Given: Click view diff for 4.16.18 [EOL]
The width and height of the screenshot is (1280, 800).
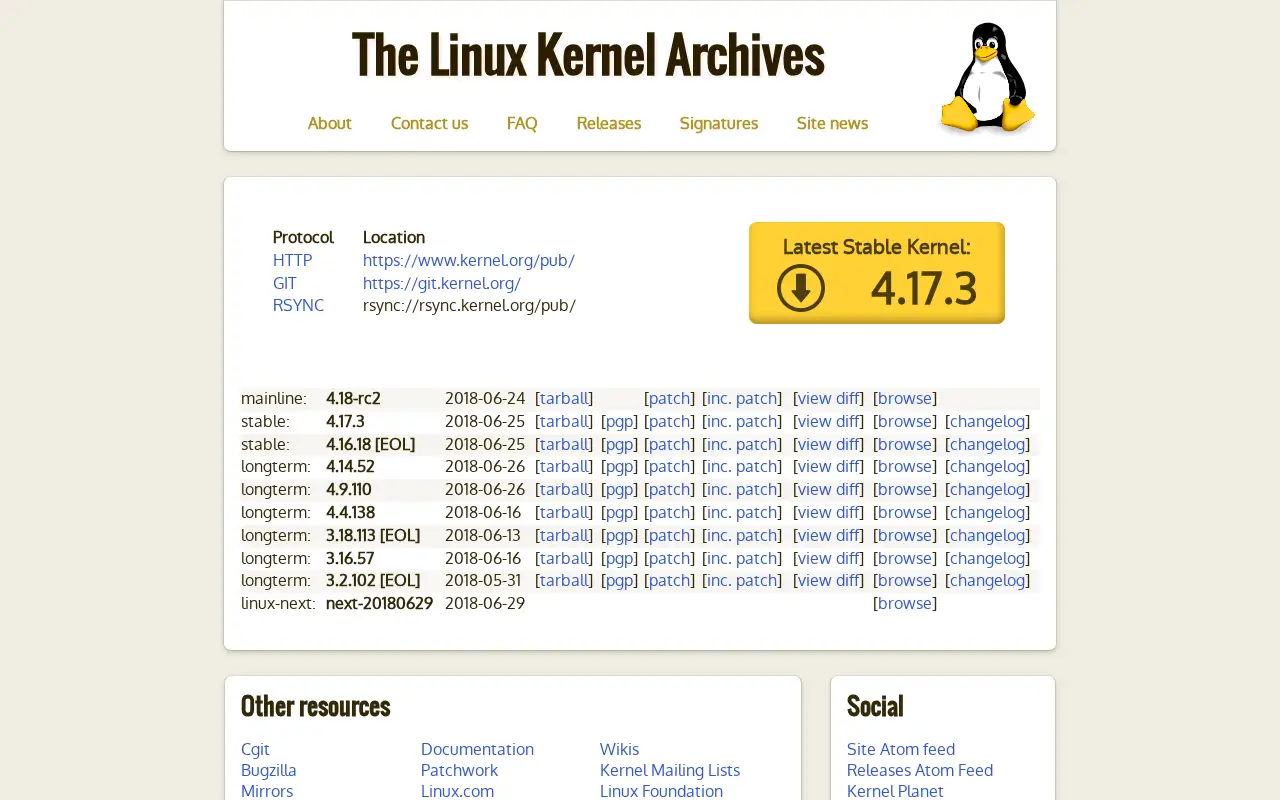Looking at the screenshot, I should [x=829, y=444].
